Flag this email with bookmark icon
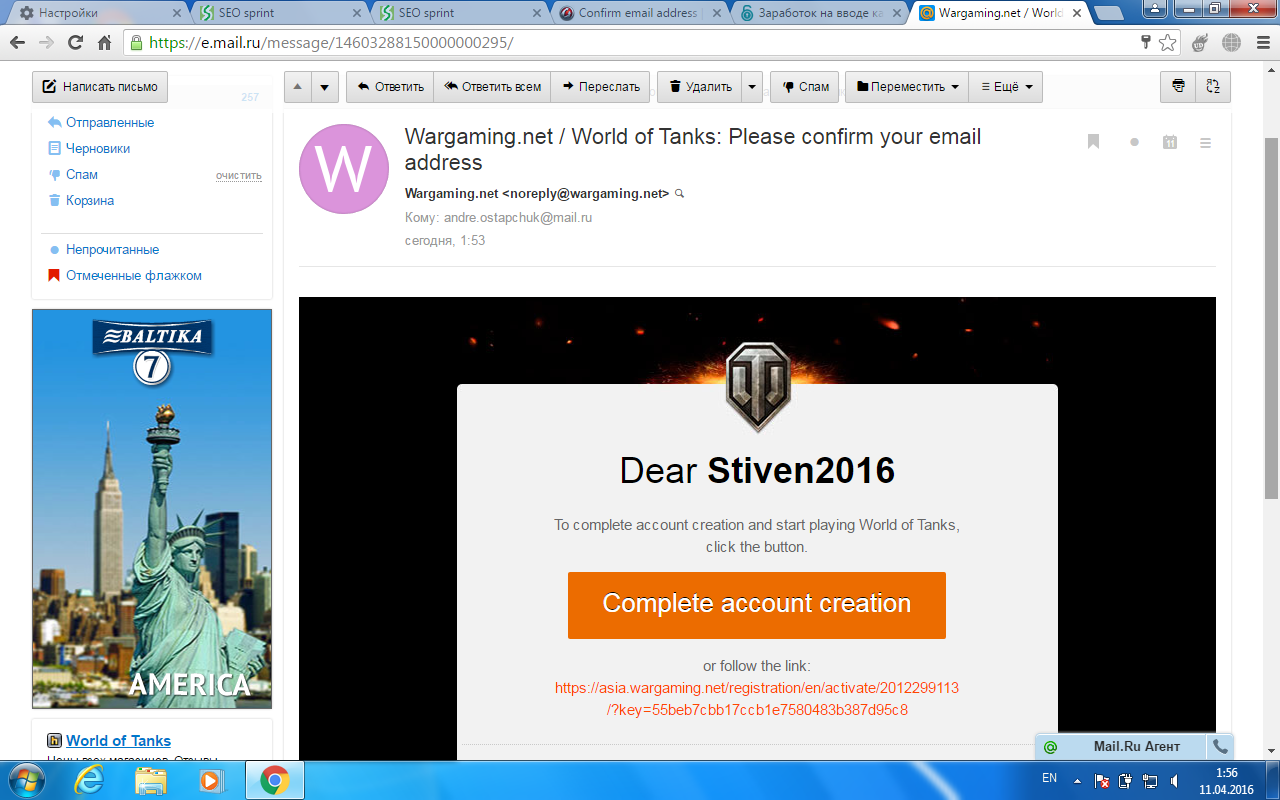 (x=1093, y=142)
